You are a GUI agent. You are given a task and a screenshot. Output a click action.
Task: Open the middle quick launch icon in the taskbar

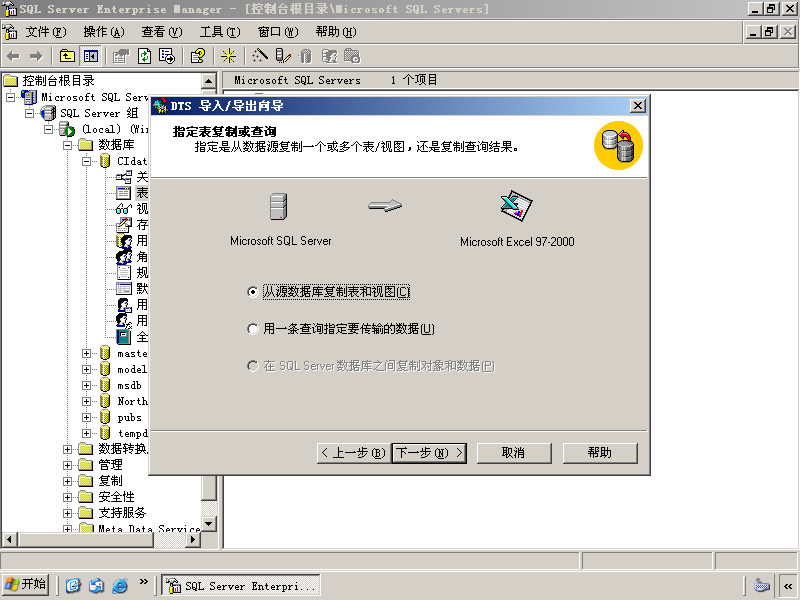tap(96, 585)
